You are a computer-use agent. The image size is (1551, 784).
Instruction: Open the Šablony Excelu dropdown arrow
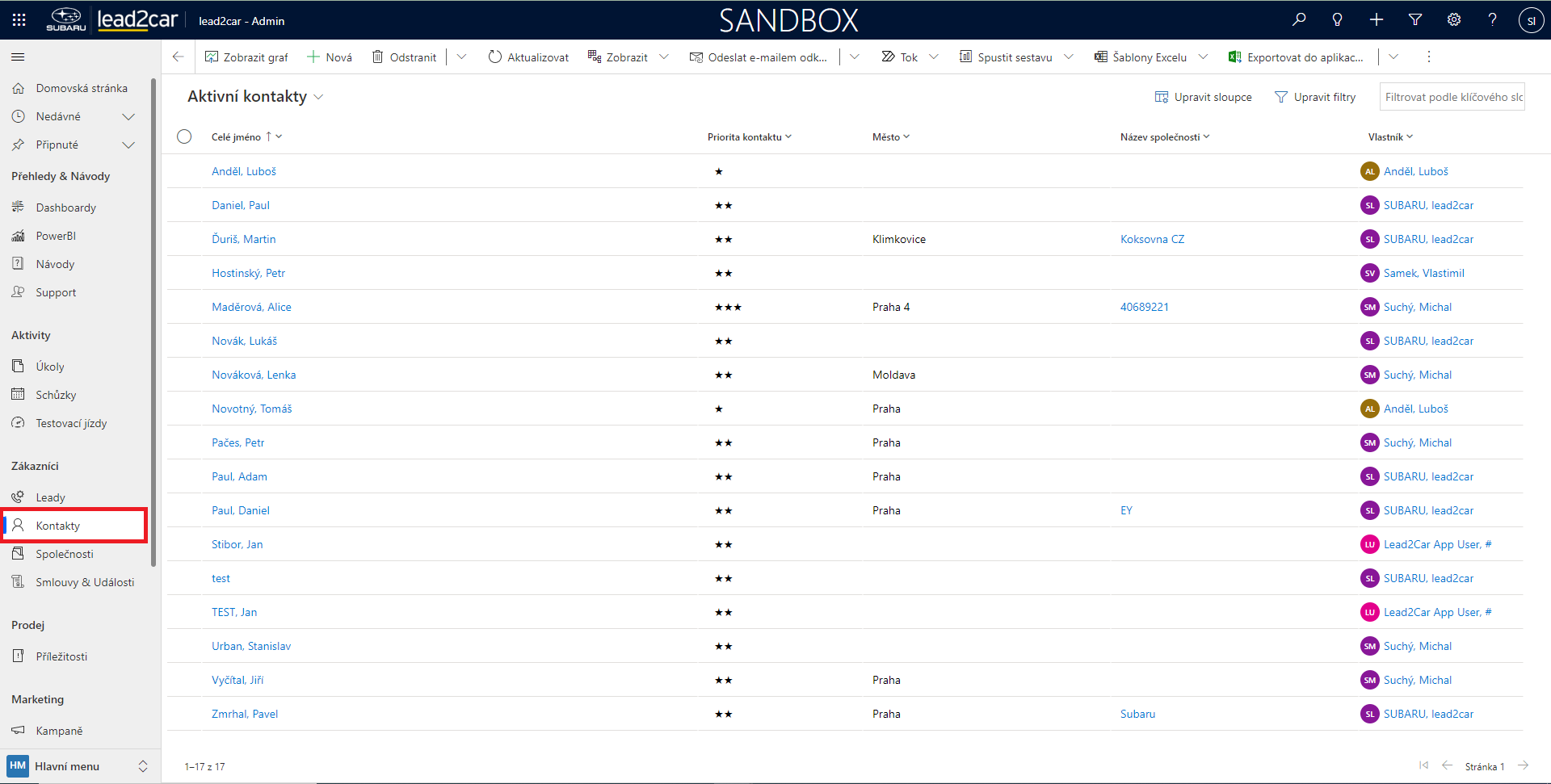(1203, 57)
